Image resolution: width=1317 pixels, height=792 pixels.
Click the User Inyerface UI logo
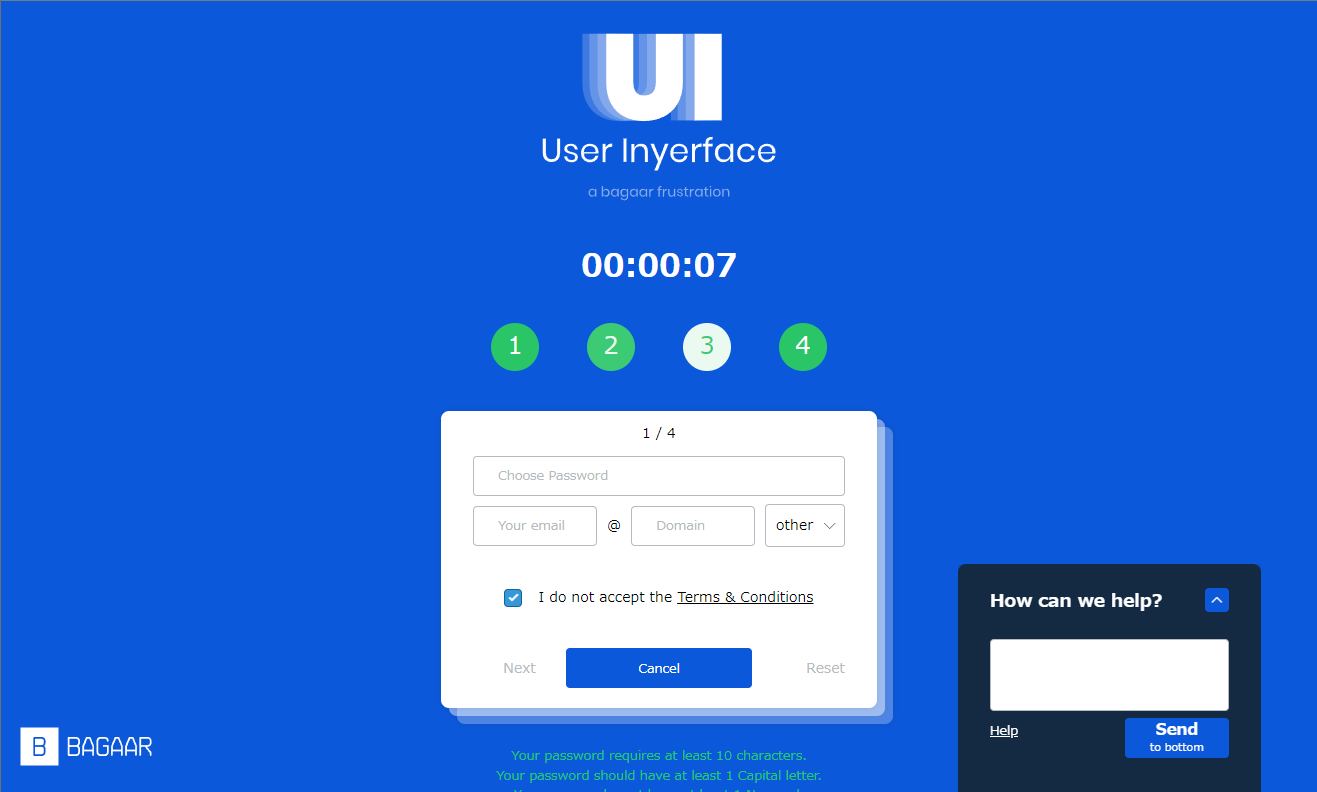click(x=652, y=78)
